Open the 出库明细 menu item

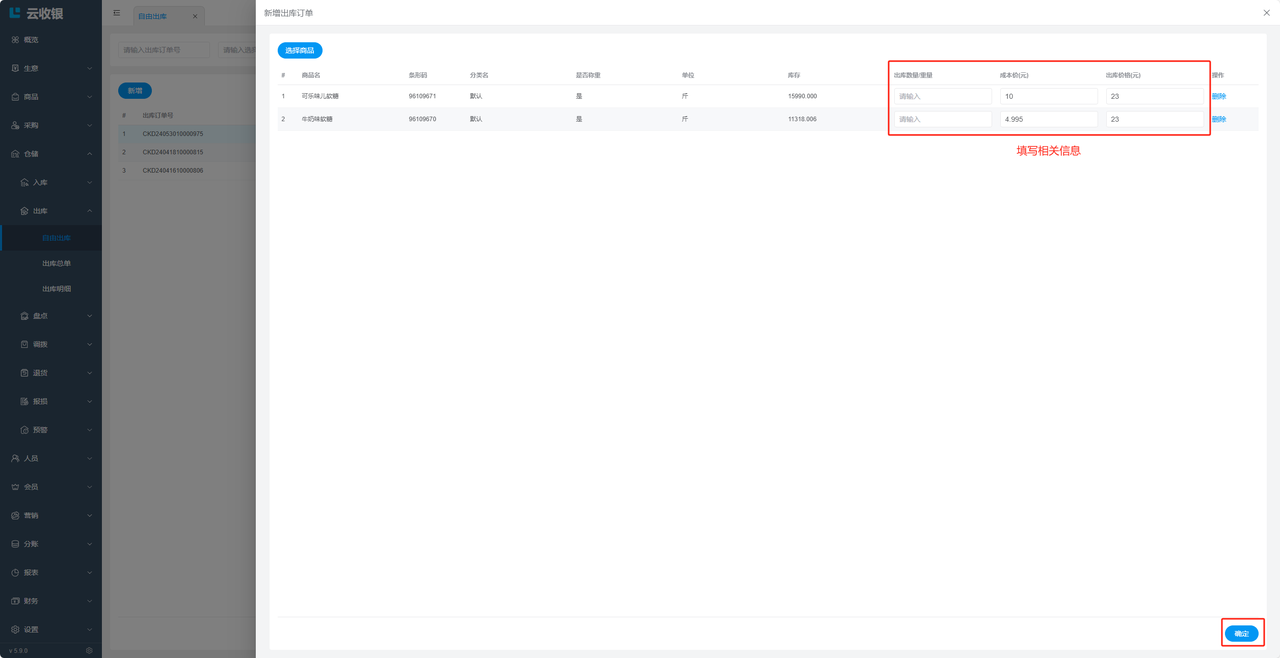pos(56,289)
